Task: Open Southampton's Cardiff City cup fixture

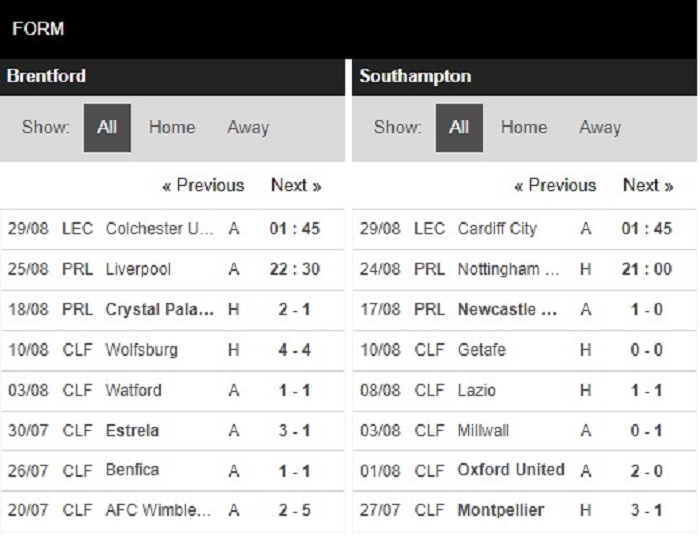Action: [x=525, y=229]
